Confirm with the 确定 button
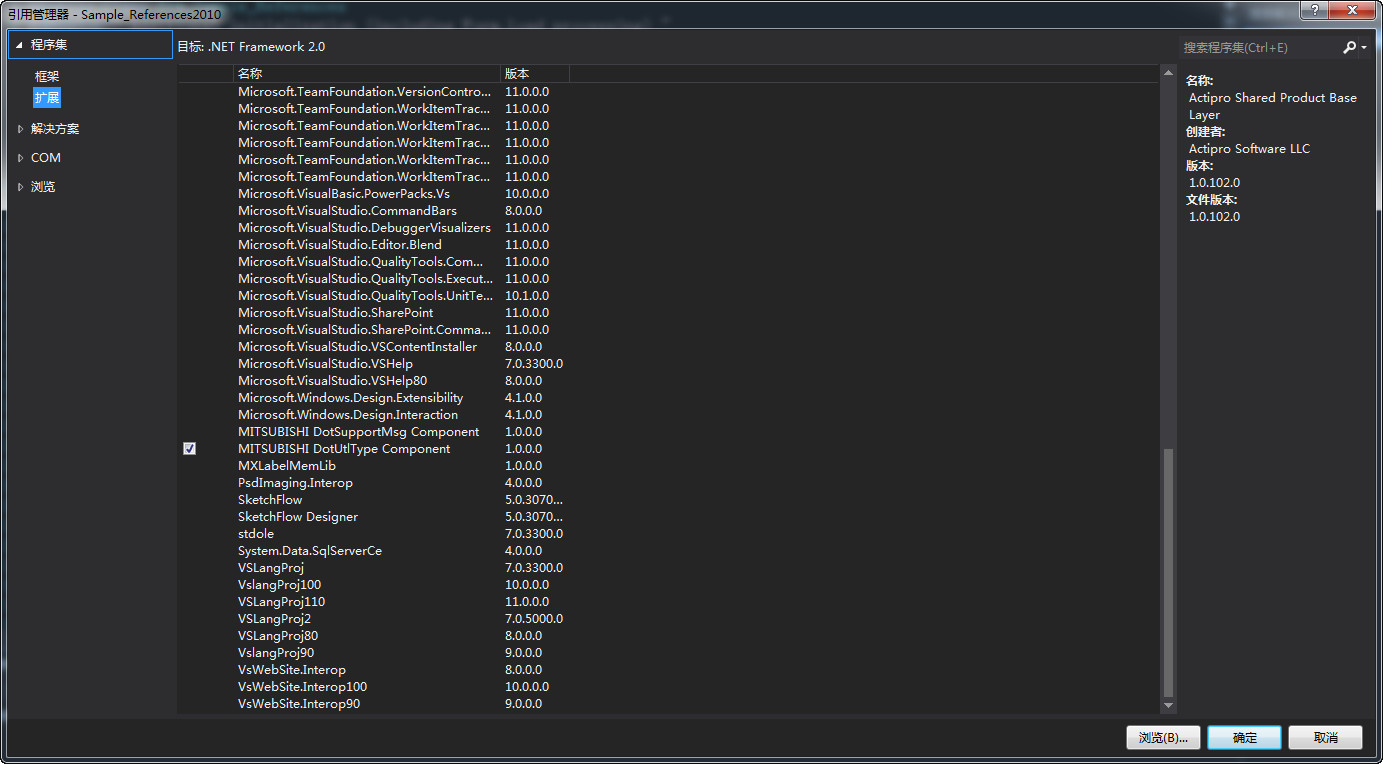This screenshot has height=764, width=1383. click(x=1244, y=738)
